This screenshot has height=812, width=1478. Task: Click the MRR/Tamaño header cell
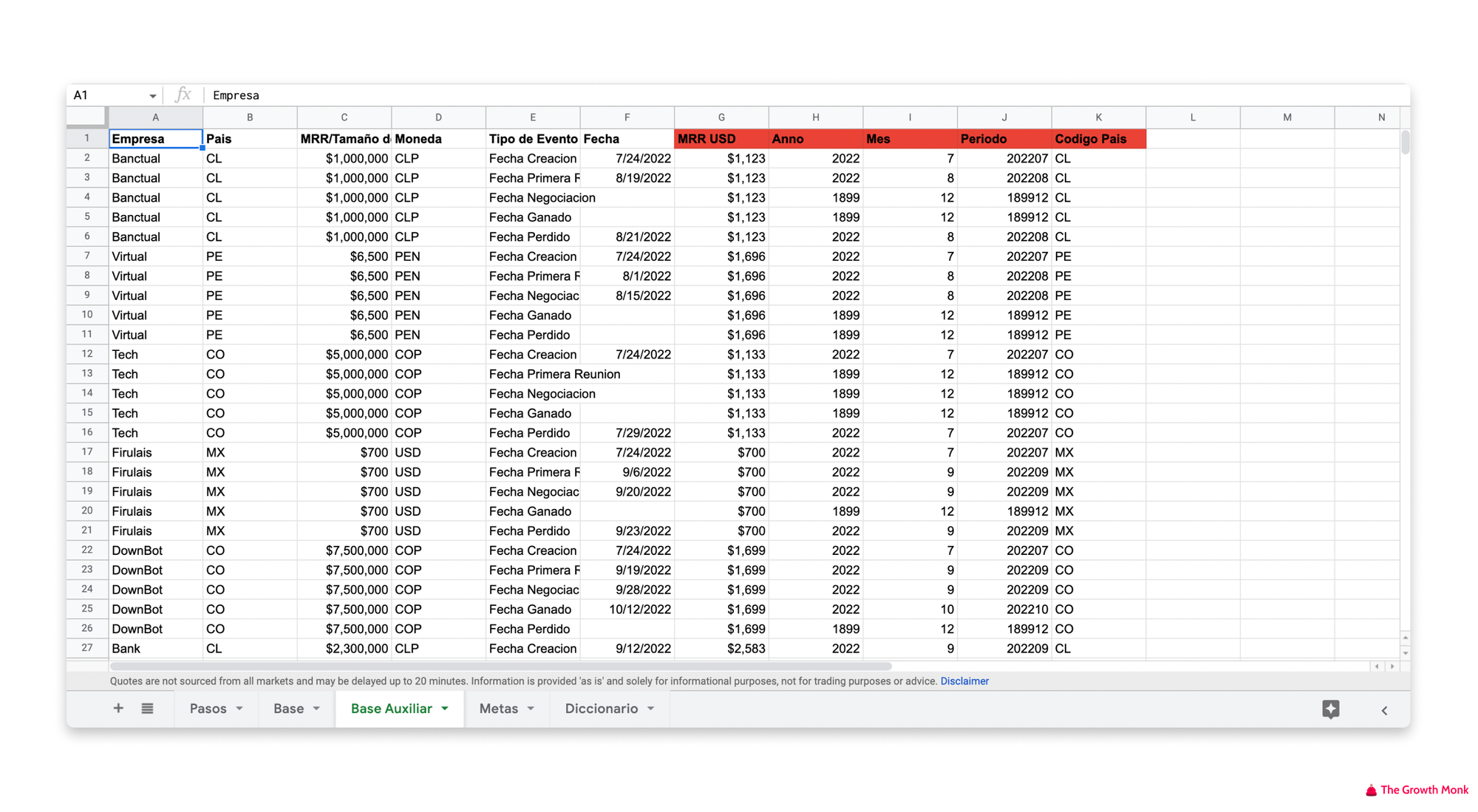pos(344,139)
